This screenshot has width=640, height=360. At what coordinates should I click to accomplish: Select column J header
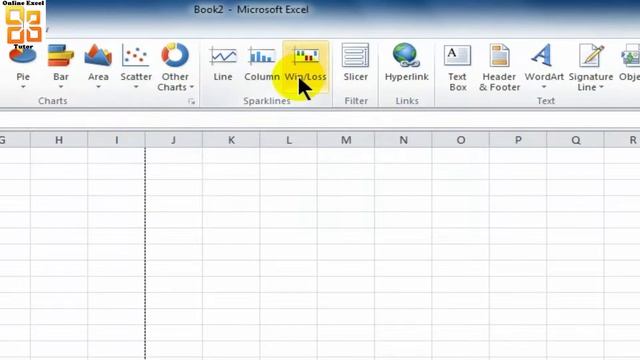pos(174,140)
